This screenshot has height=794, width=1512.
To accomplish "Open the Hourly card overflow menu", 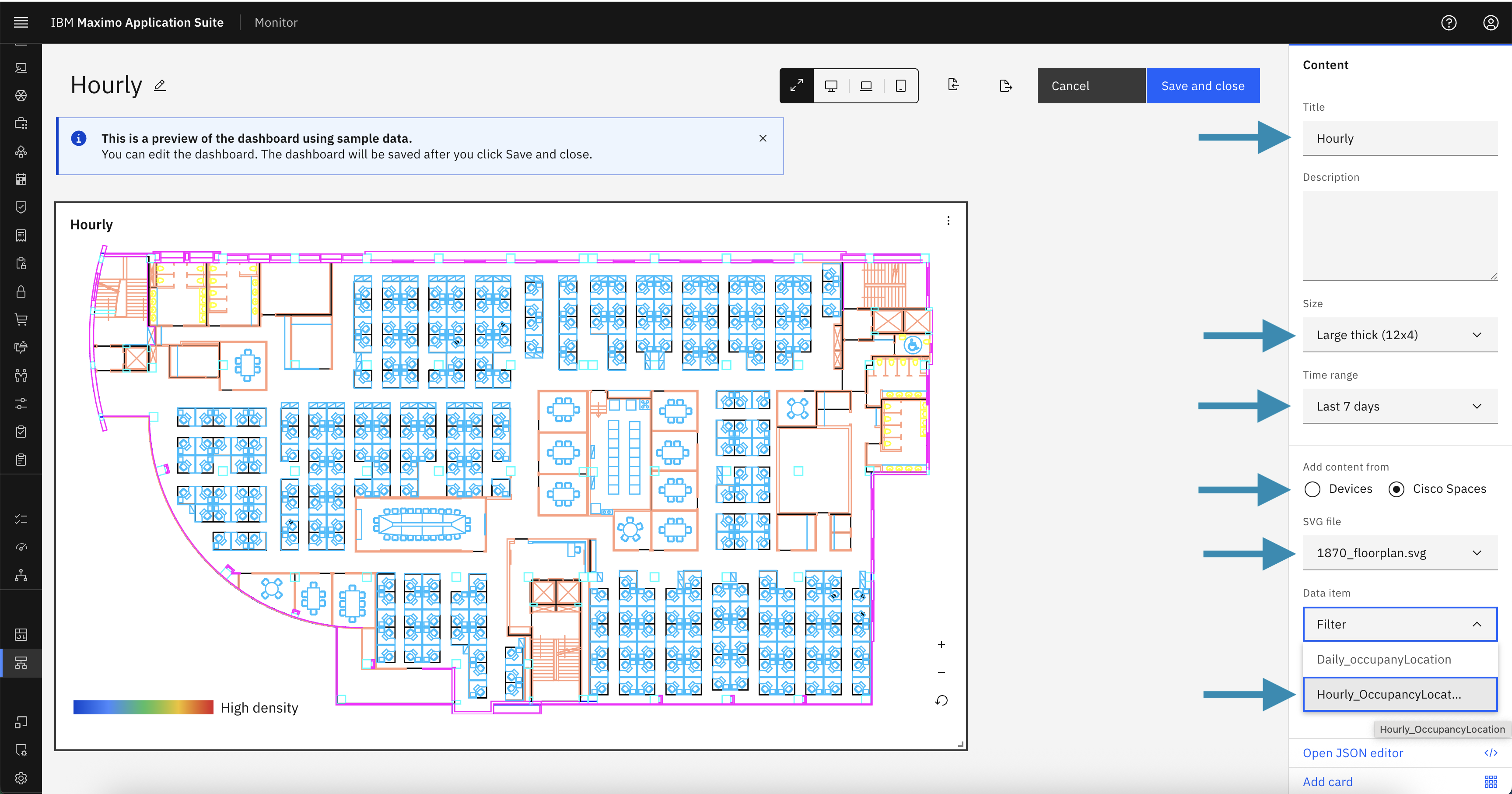I will [948, 221].
